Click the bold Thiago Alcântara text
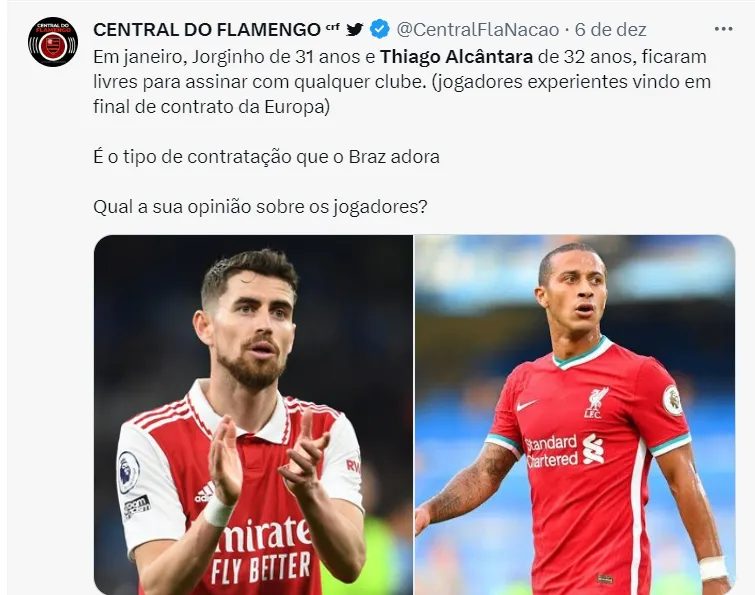This screenshot has width=755, height=595. coord(456,57)
